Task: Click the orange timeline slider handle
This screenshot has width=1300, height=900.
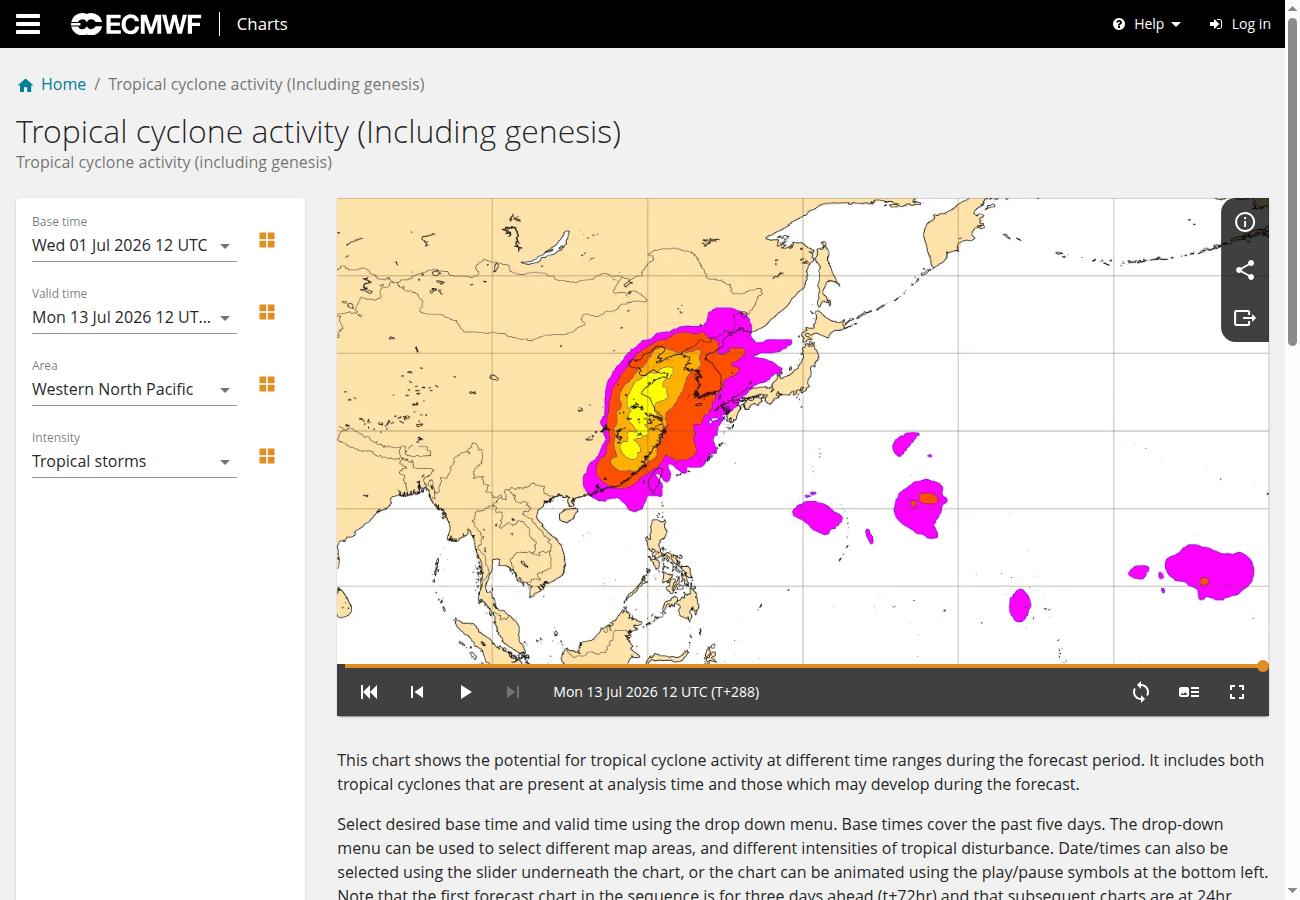Action: coord(1263,666)
